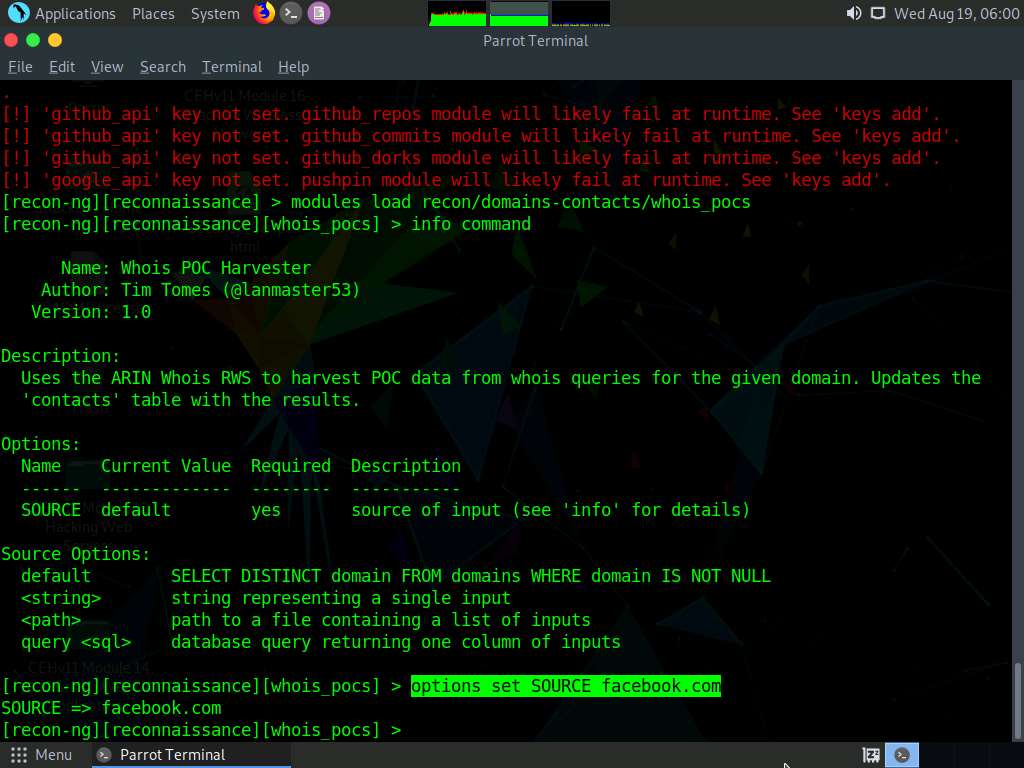Viewport: 1024px width, 768px height.
Task: Open the Edit menu
Action: pyautogui.click(x=62, y=67)
